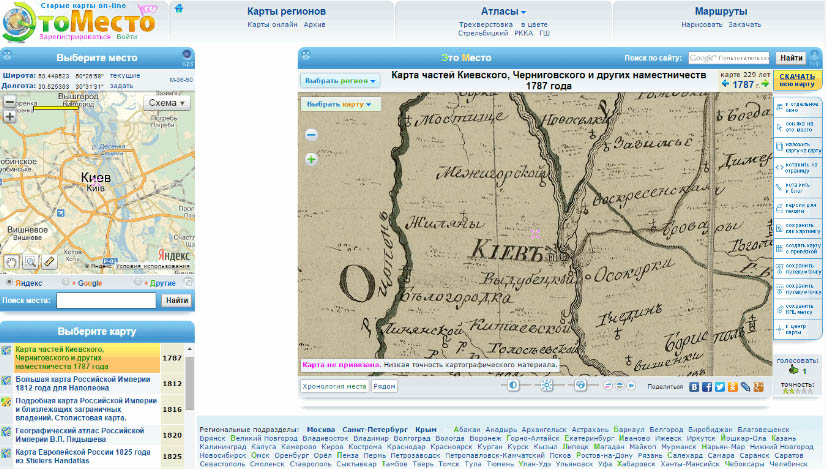Open Крым regional subdivision link
This screenshot has width=826, height=469.
coord(426,429)
